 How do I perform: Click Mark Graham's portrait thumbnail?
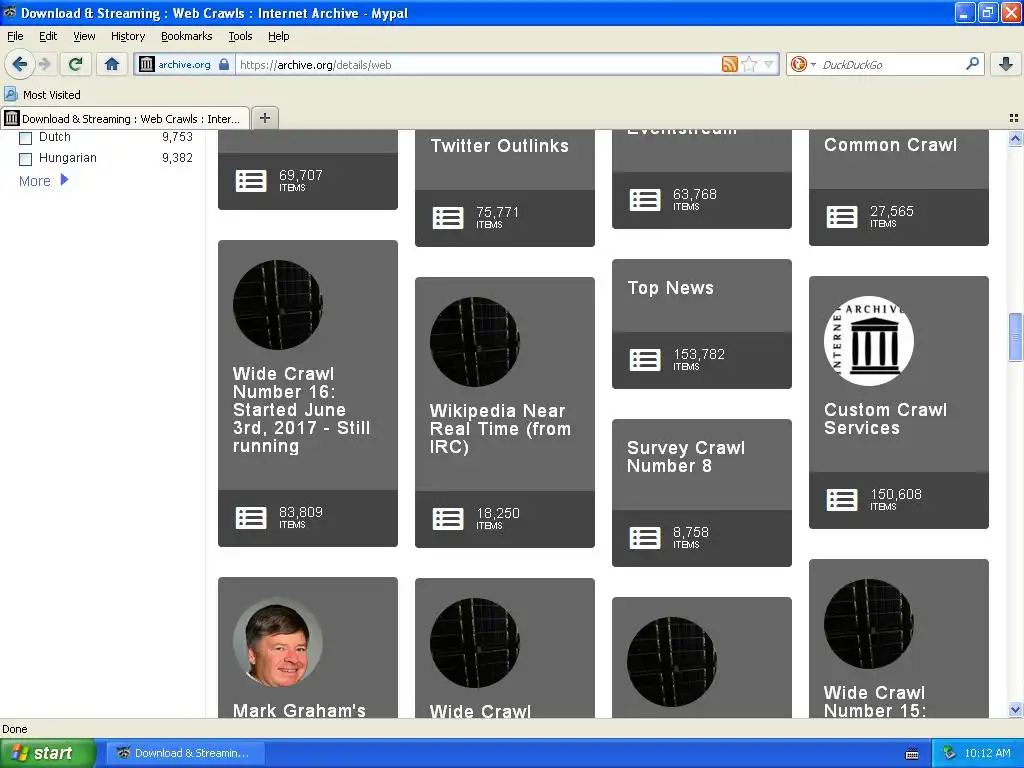pos(278,642)
